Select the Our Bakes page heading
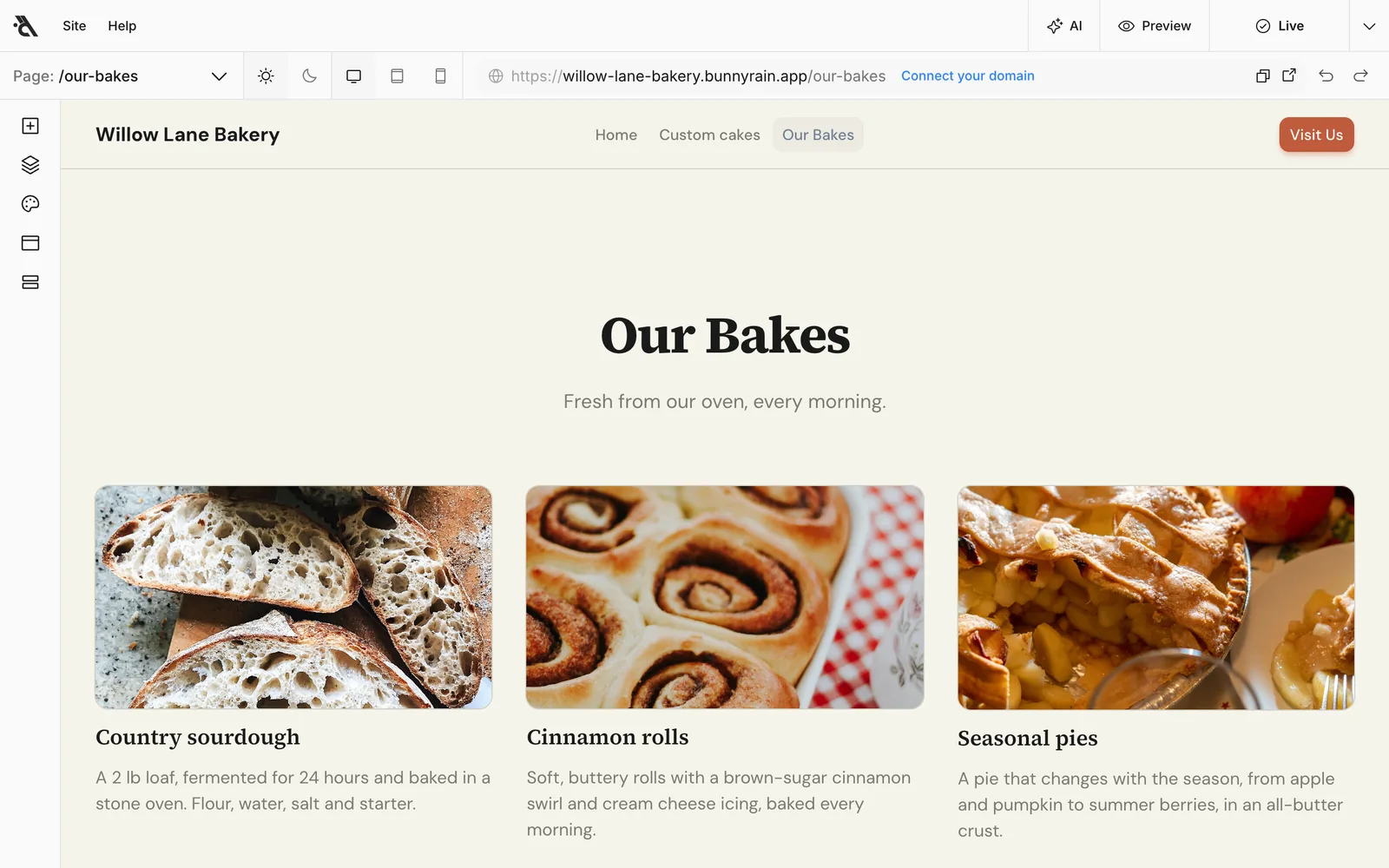The image size is (1389, 868). click(725, 336)
